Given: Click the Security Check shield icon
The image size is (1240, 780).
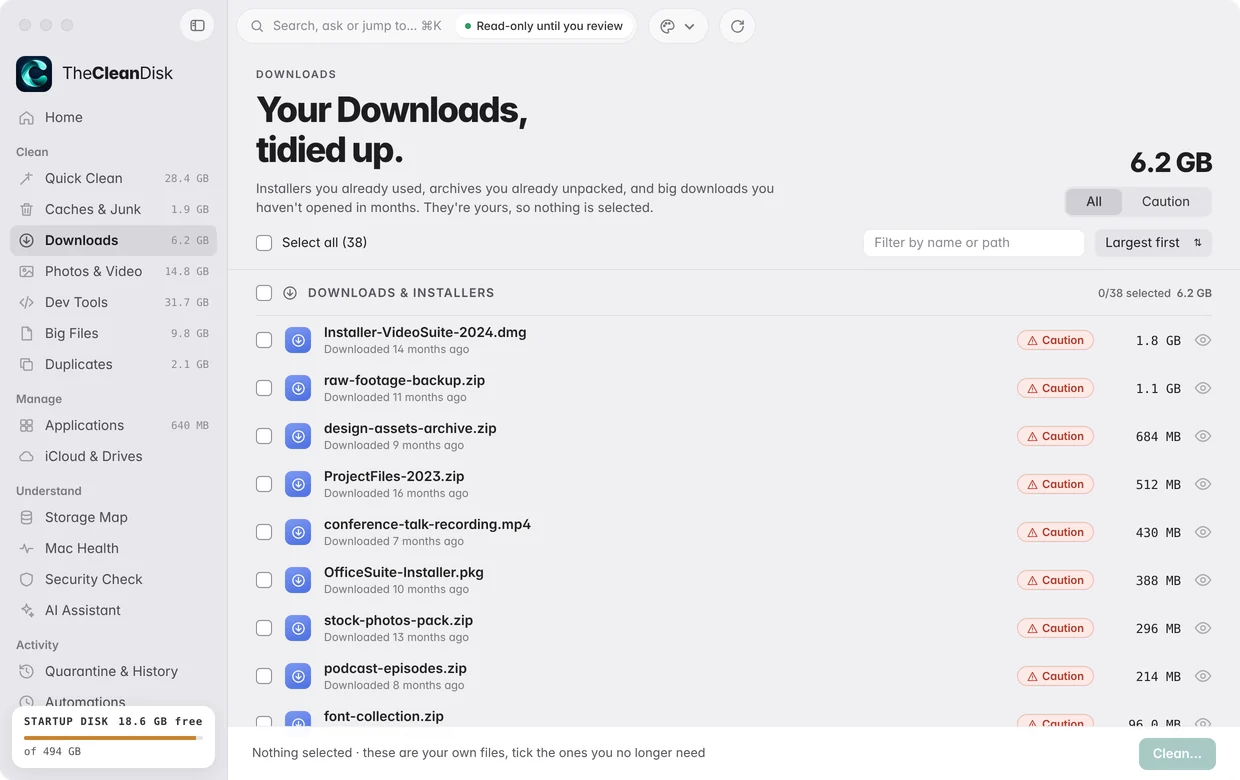Looking at the screenshot, I should point(27,579).
